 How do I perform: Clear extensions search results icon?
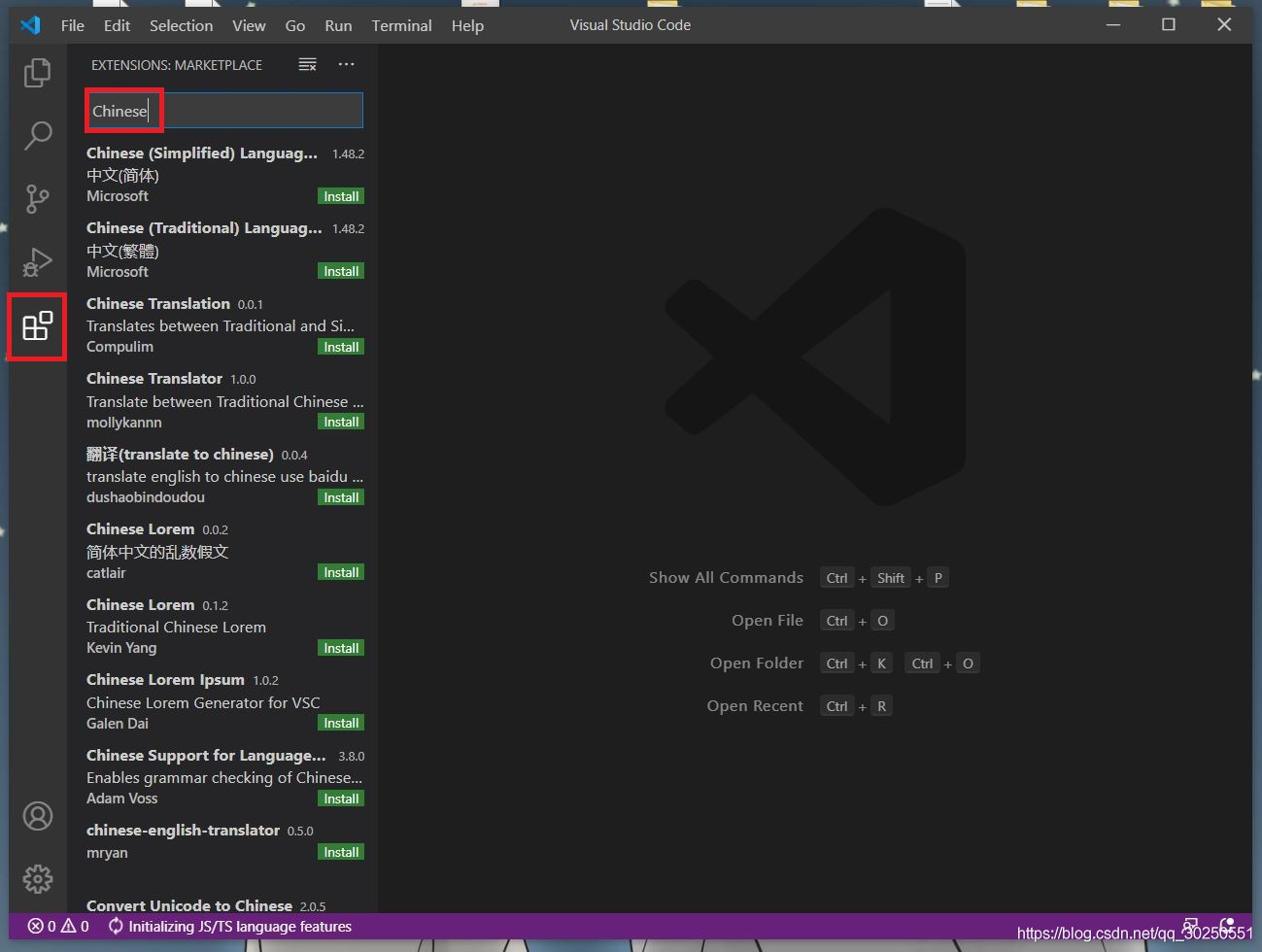tap(307, 65)
